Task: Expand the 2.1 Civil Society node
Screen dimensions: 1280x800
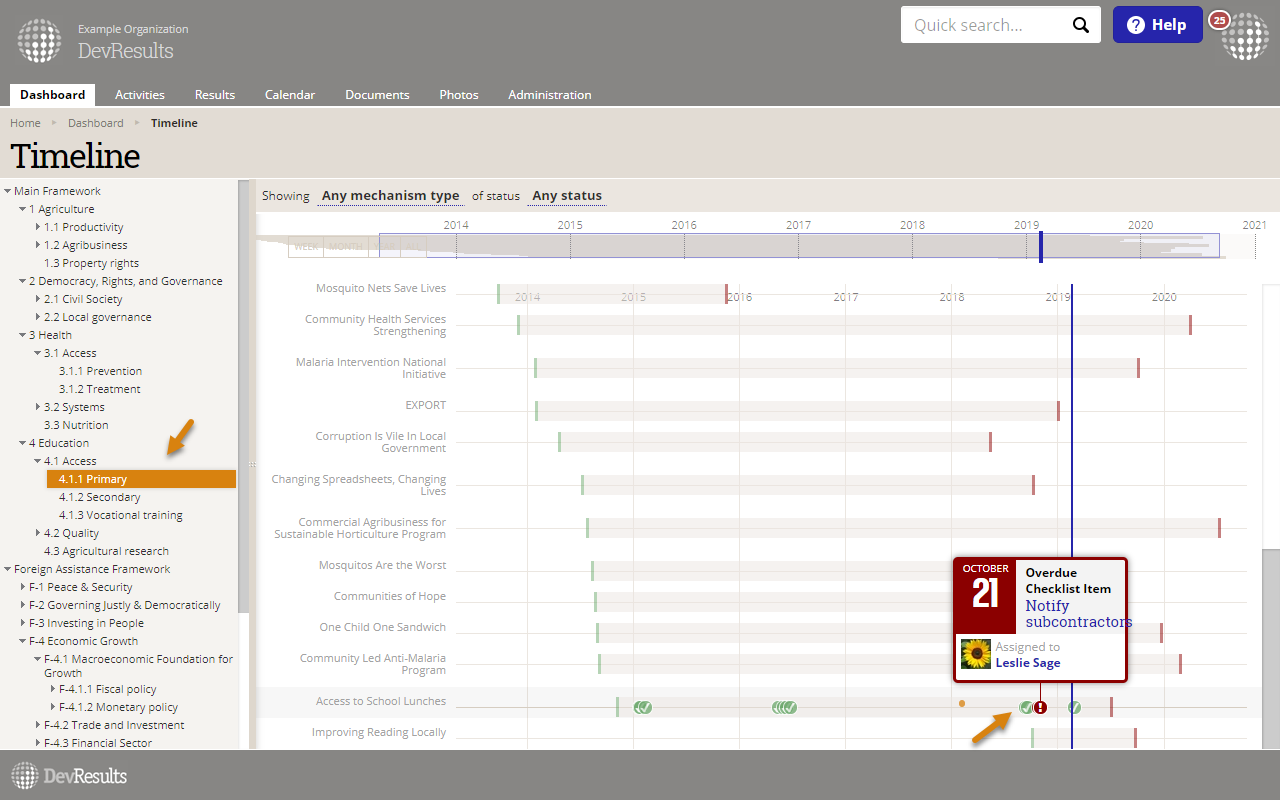Action: [38, 299]
